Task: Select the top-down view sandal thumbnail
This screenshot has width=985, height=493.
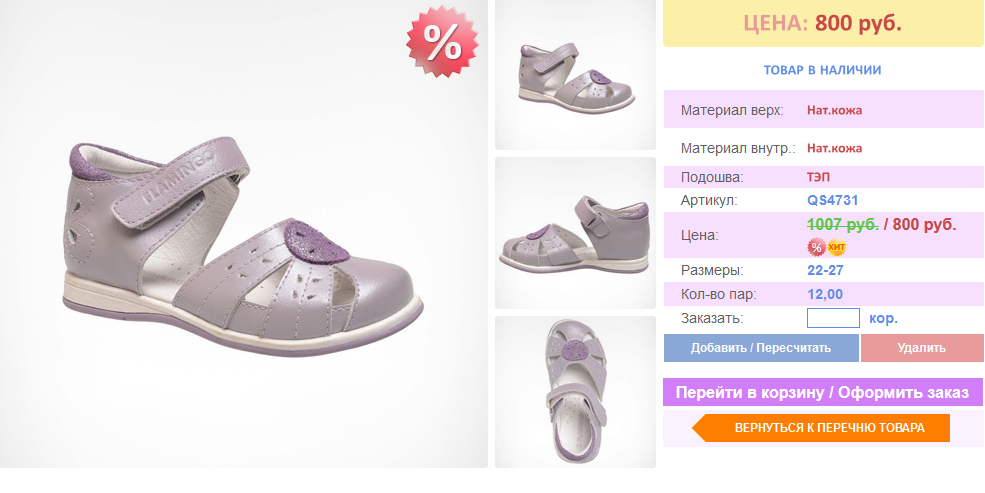Action: pos(575,392)
